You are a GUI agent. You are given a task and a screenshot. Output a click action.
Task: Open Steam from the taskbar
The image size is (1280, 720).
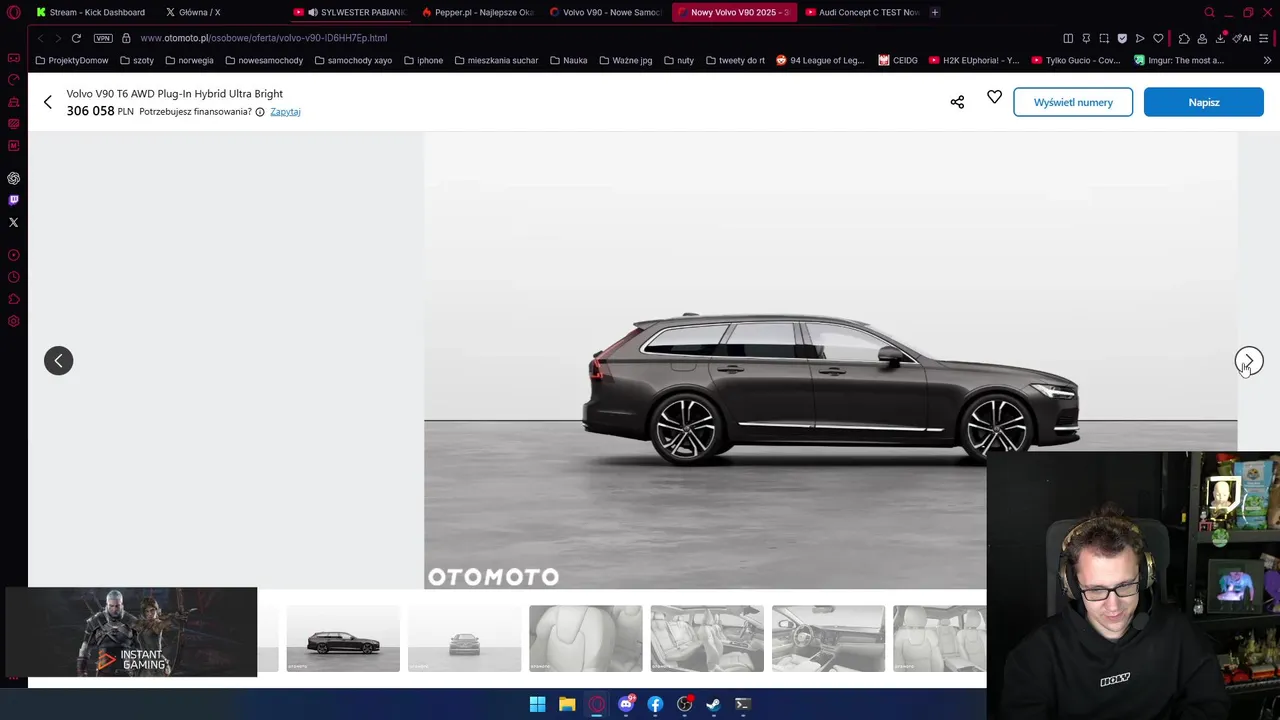(x=713, y=704)
